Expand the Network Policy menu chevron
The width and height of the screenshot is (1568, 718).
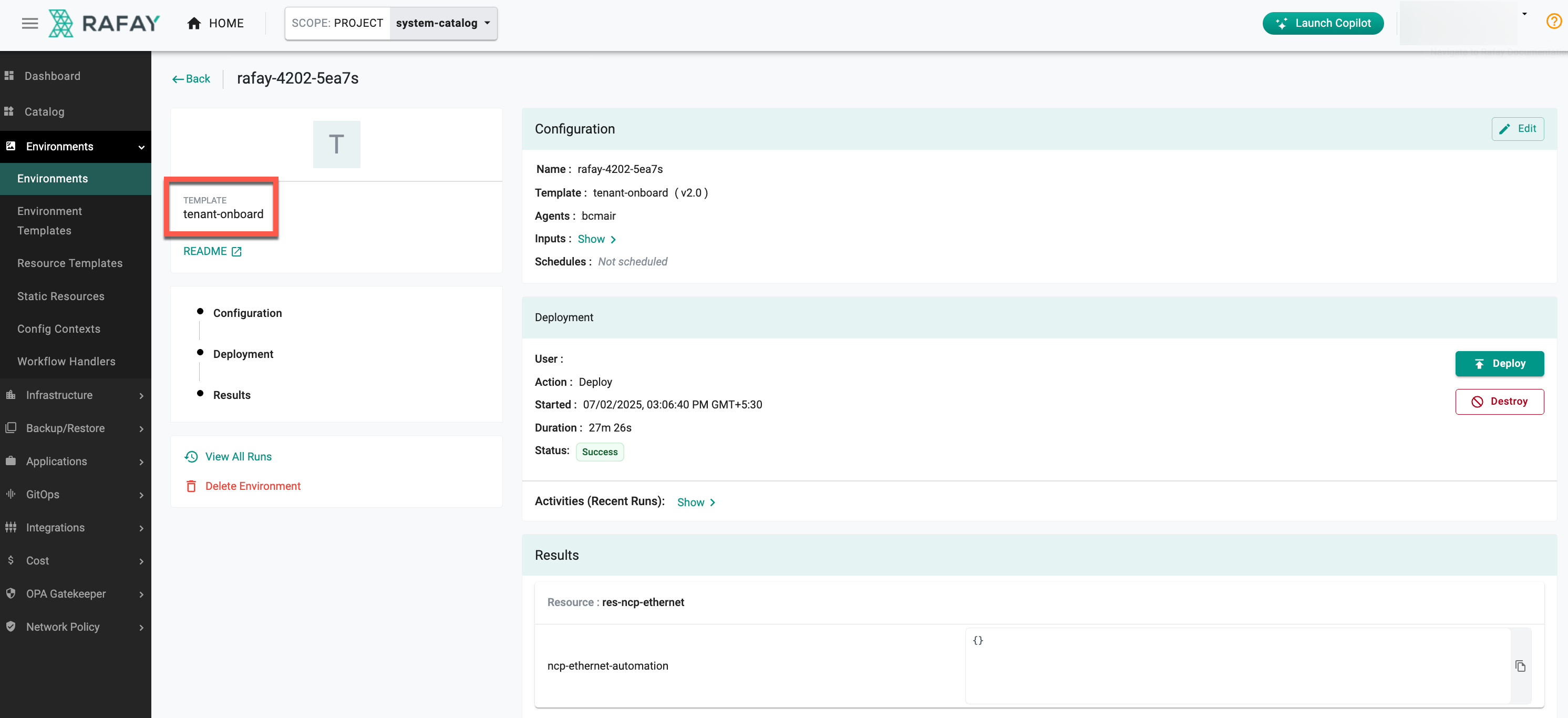141,627
